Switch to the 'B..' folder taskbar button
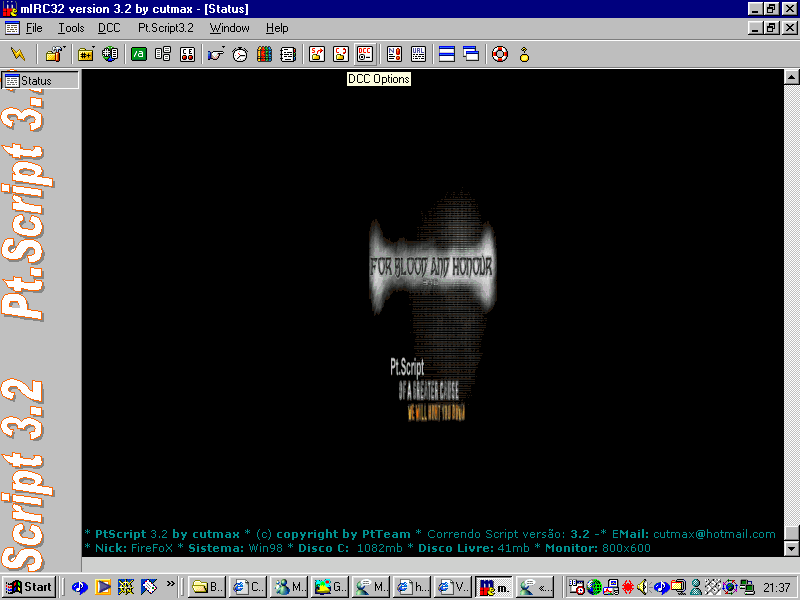The height and width of the screenshot is (600, 800). 206,587
